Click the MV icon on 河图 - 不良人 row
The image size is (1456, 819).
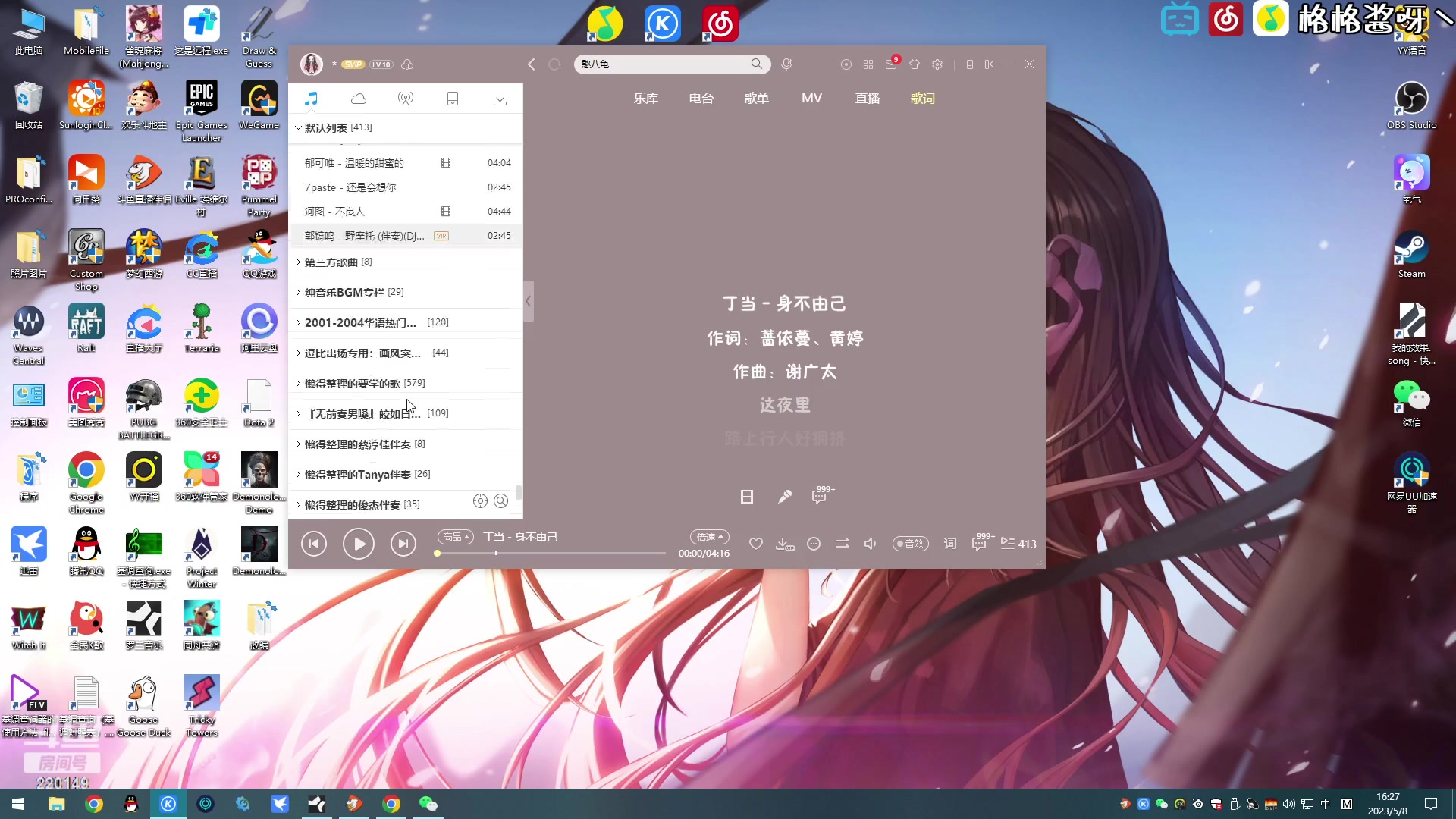click(446, 212)
